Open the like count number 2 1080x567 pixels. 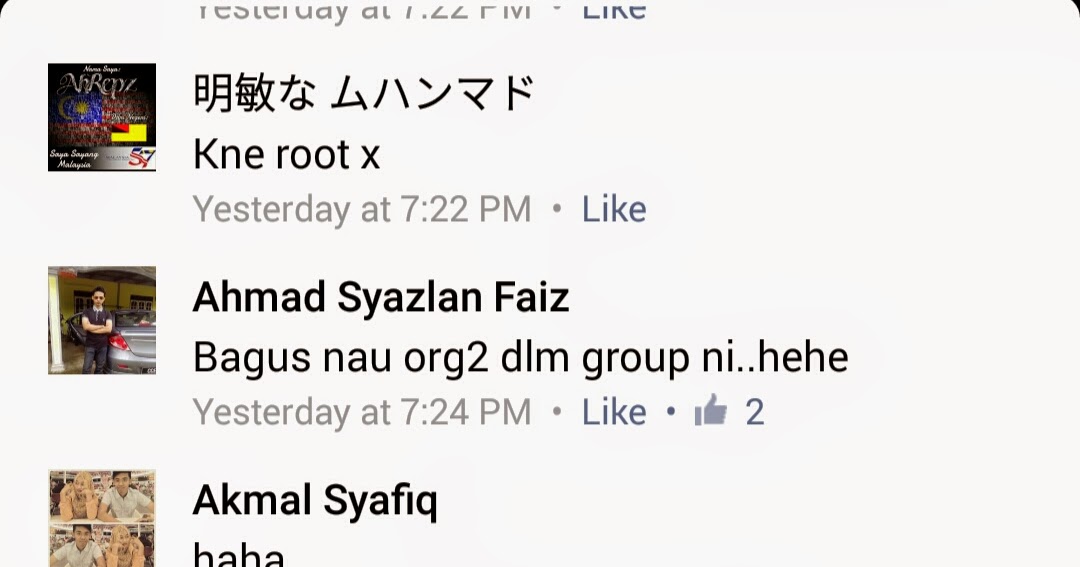755,412
